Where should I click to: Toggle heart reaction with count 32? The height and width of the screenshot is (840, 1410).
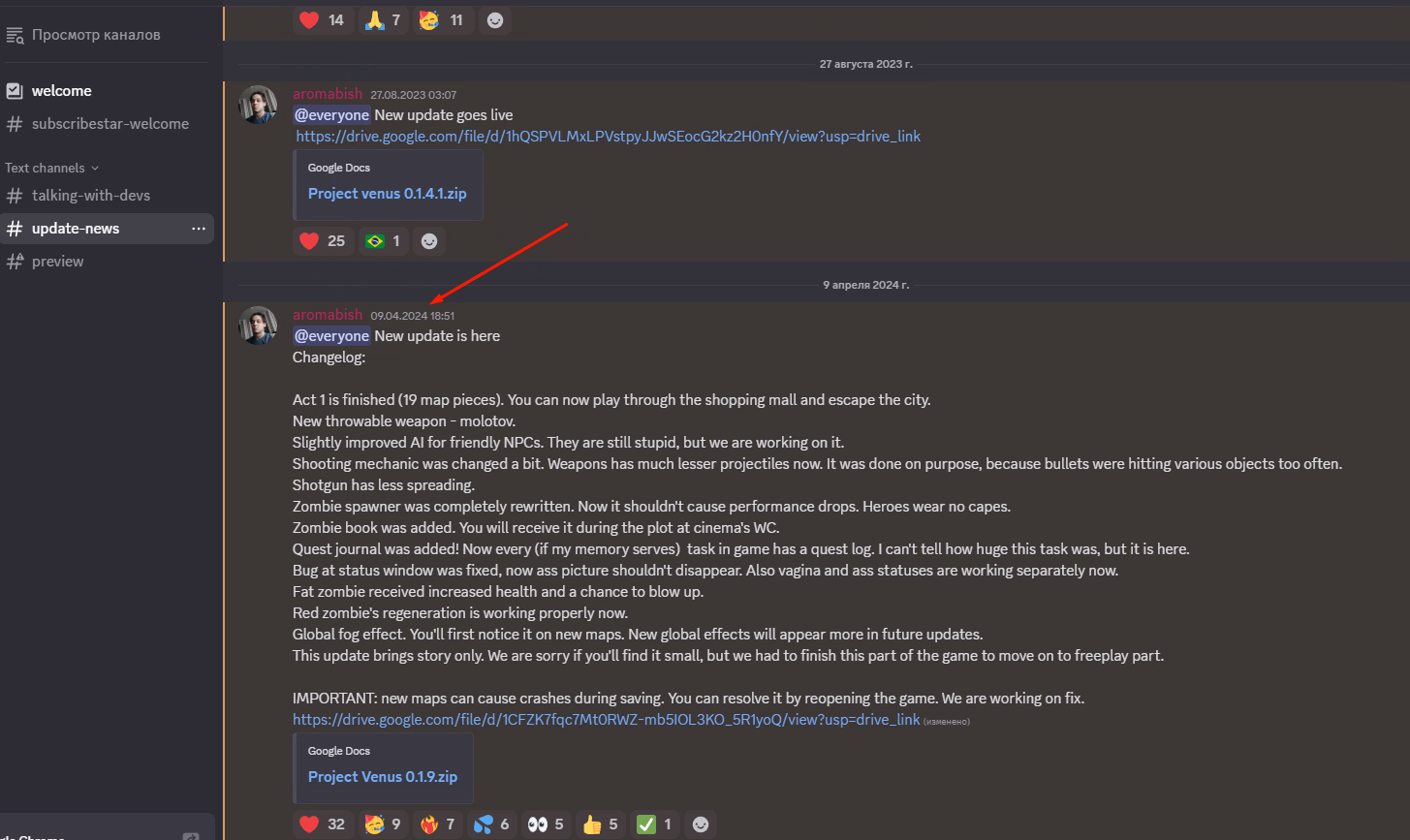tap(322, 824)
